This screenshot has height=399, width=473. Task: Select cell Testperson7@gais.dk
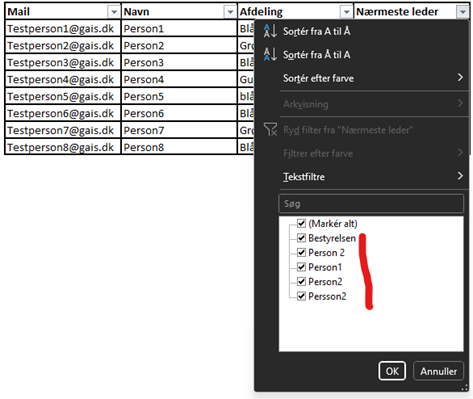coord(63,130)
